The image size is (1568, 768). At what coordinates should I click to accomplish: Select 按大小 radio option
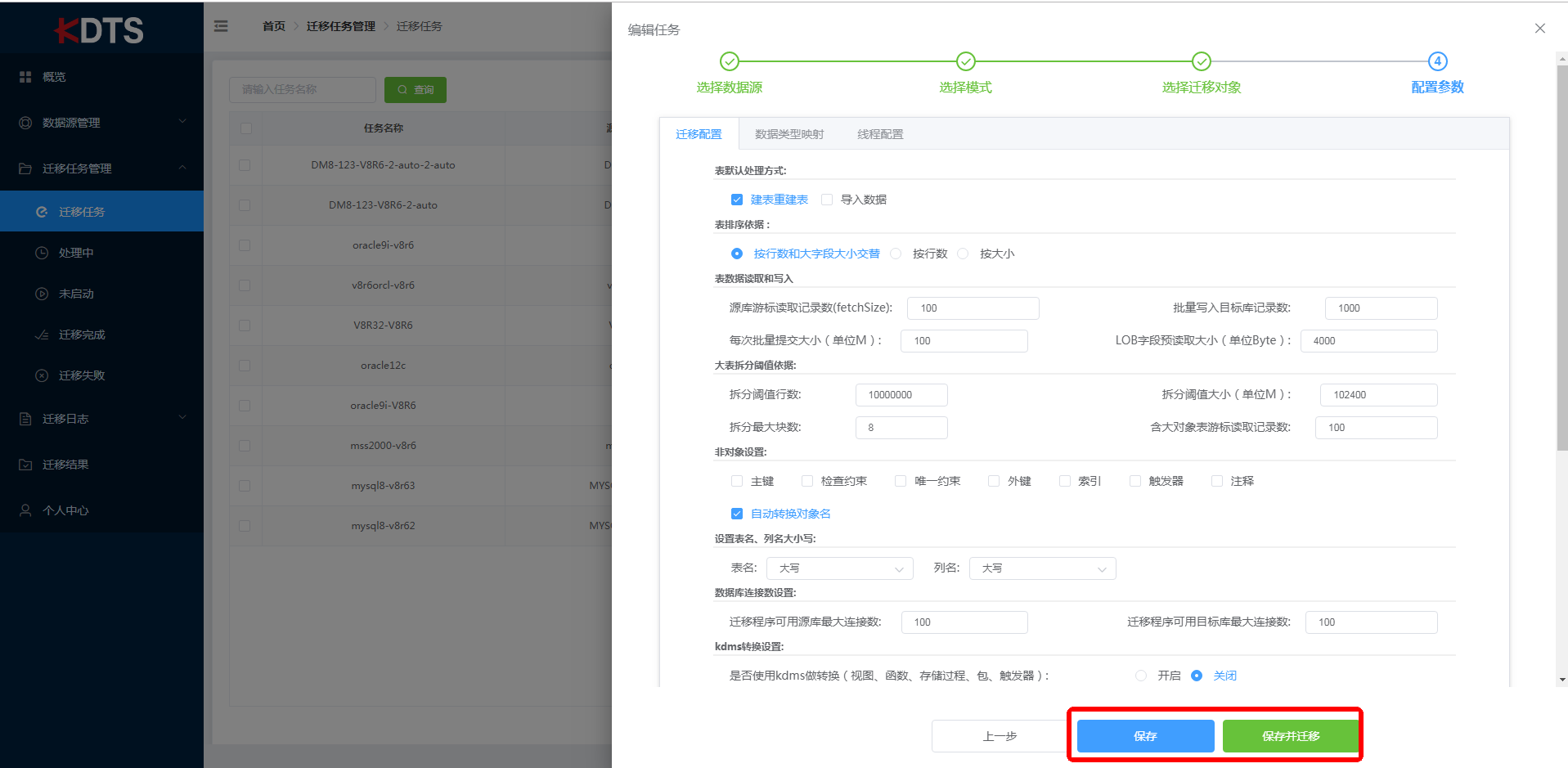(963, 254)
